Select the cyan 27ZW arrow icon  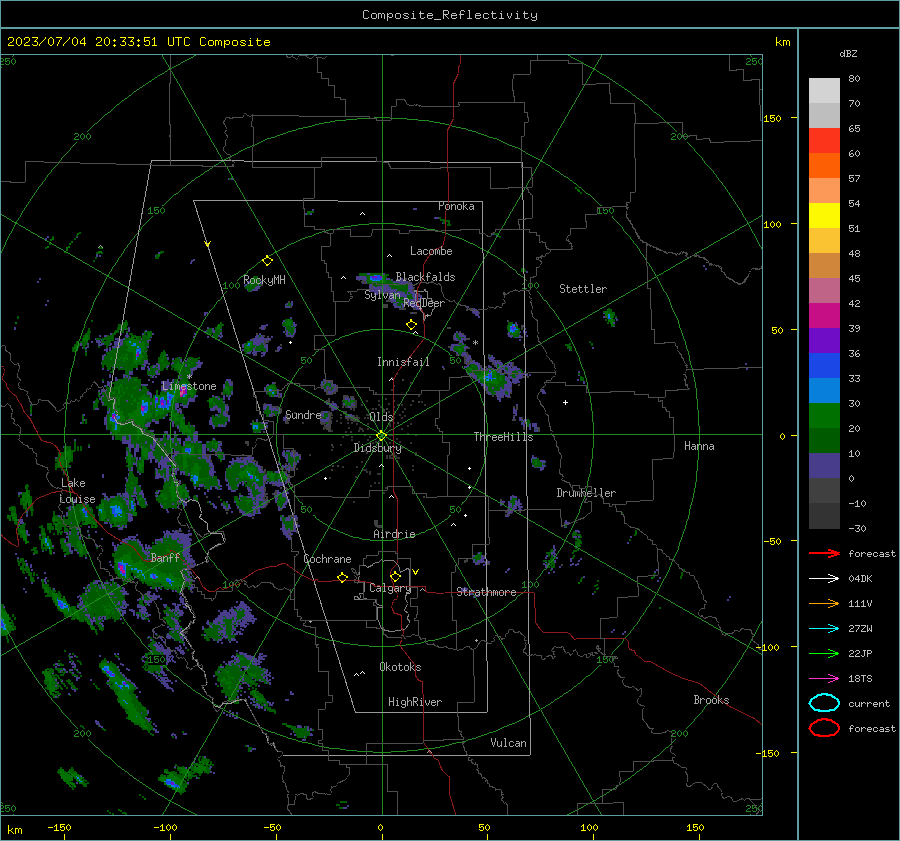pyautogui.click(x=824, y=629)
